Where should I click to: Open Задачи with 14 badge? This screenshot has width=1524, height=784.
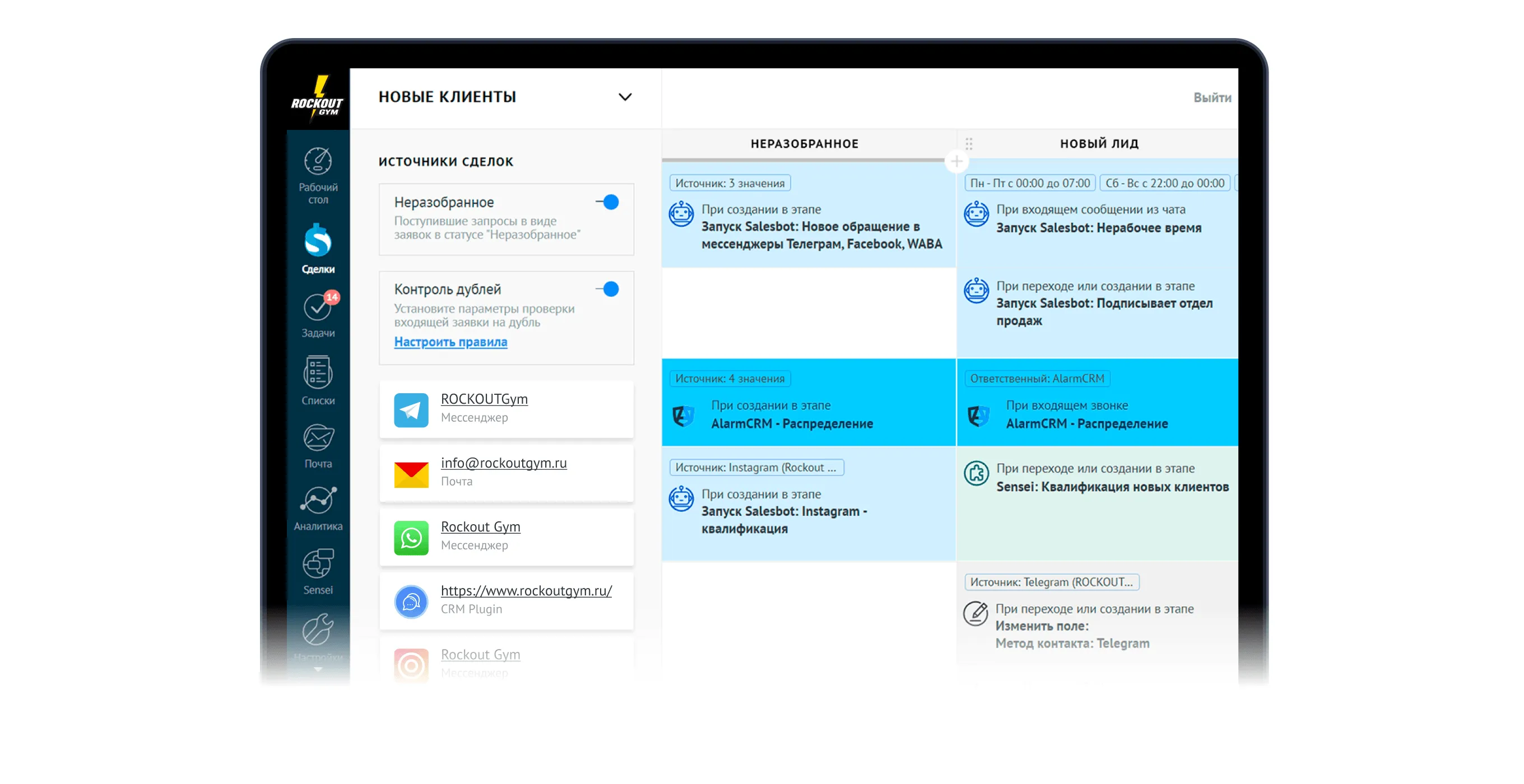point(318,307)
